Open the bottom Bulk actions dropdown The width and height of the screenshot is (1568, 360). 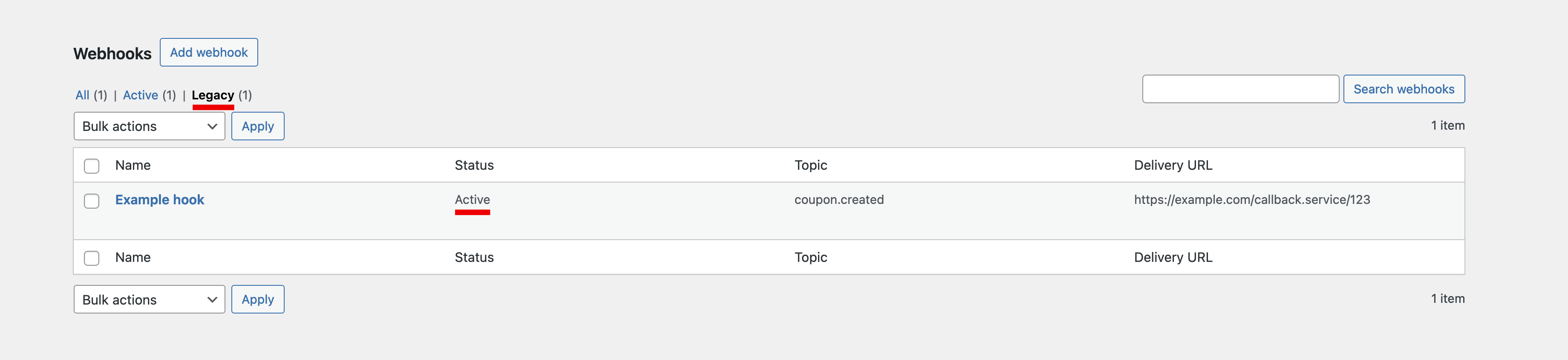point(149,299)
